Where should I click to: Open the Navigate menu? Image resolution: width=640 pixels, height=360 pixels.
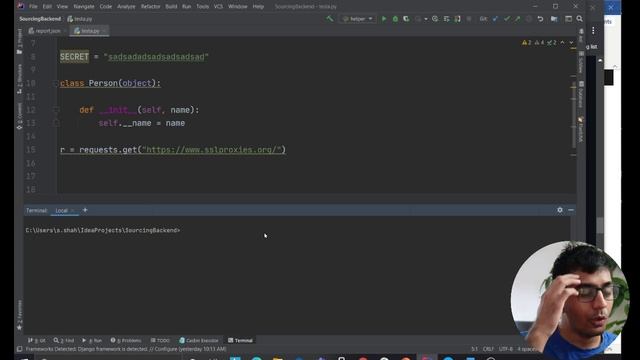point(84,7)
